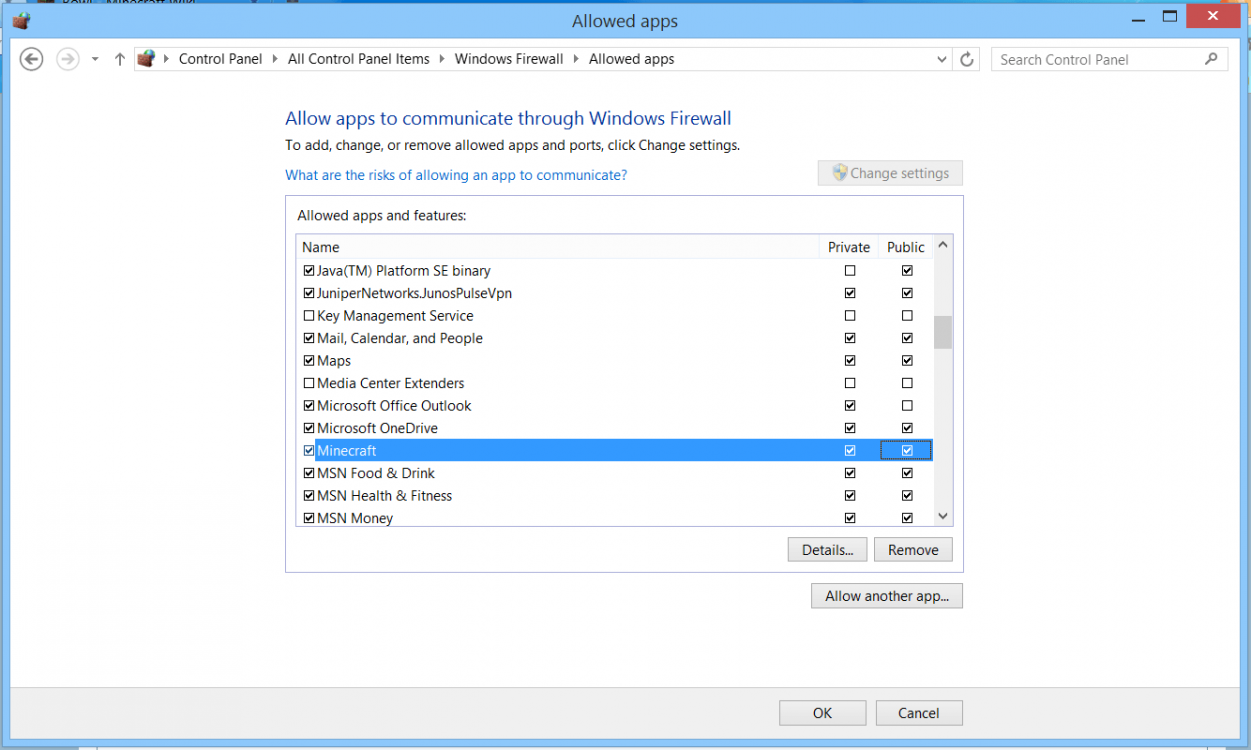Go to Windows Firewall breadcrumb
The image size is (1251, 750).
509,60
